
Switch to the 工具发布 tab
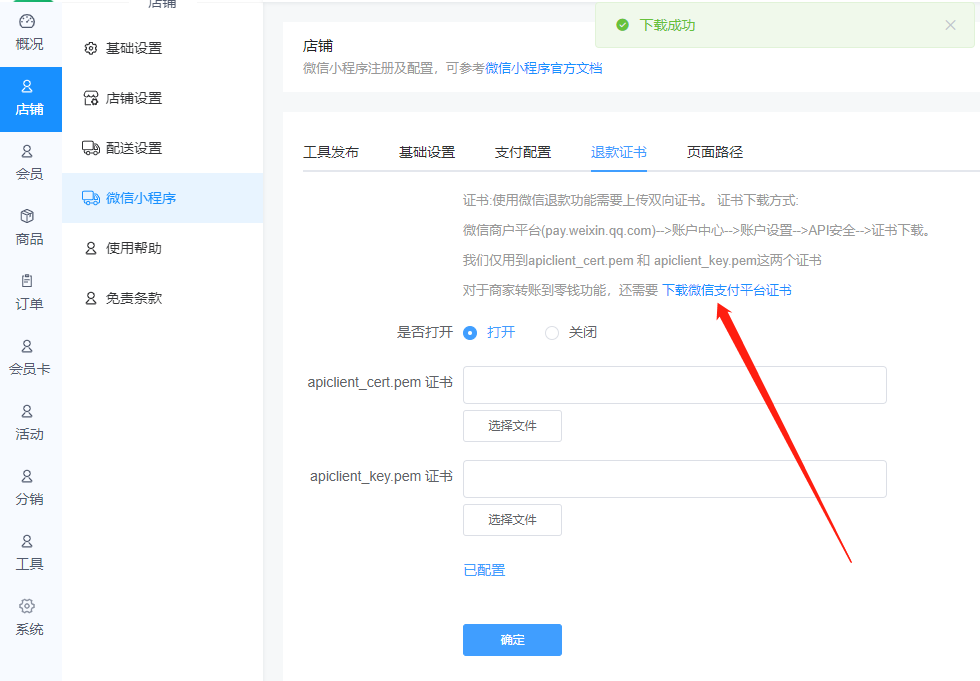point(331,152)
